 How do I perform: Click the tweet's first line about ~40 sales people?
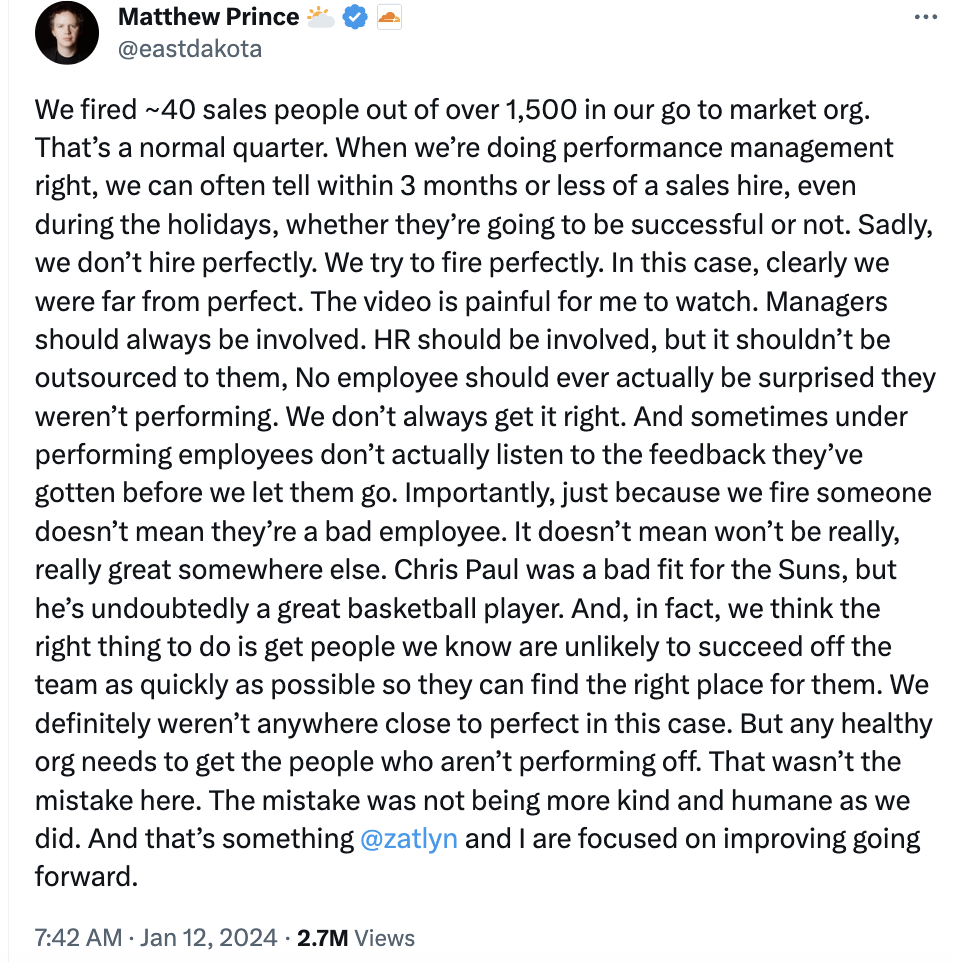452,110
